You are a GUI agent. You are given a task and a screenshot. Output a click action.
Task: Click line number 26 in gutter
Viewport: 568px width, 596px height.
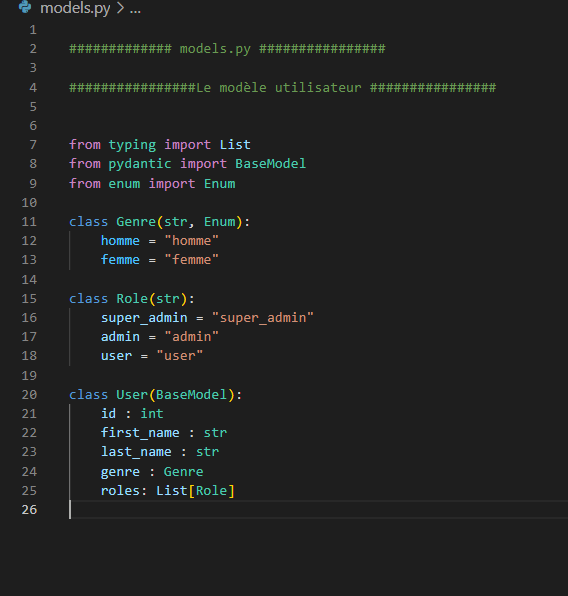click(x=29, y=509)
